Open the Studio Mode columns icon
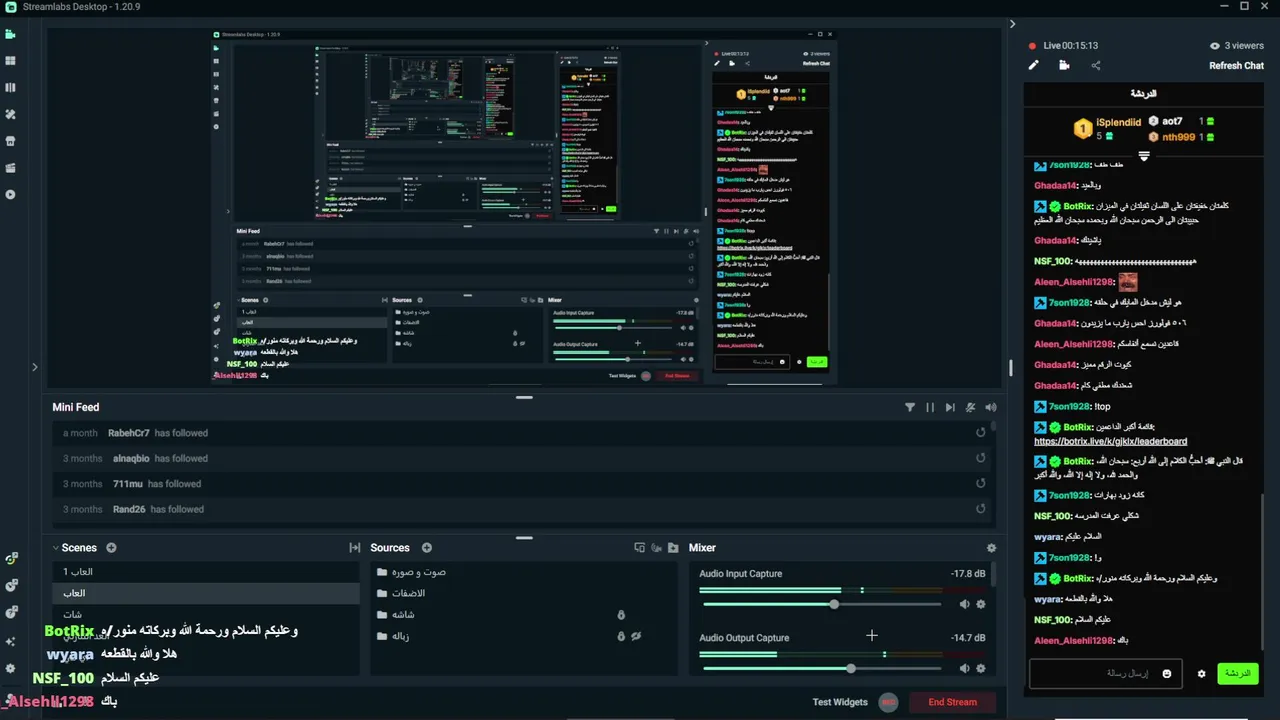1280x720 pixels. [11, 88]
